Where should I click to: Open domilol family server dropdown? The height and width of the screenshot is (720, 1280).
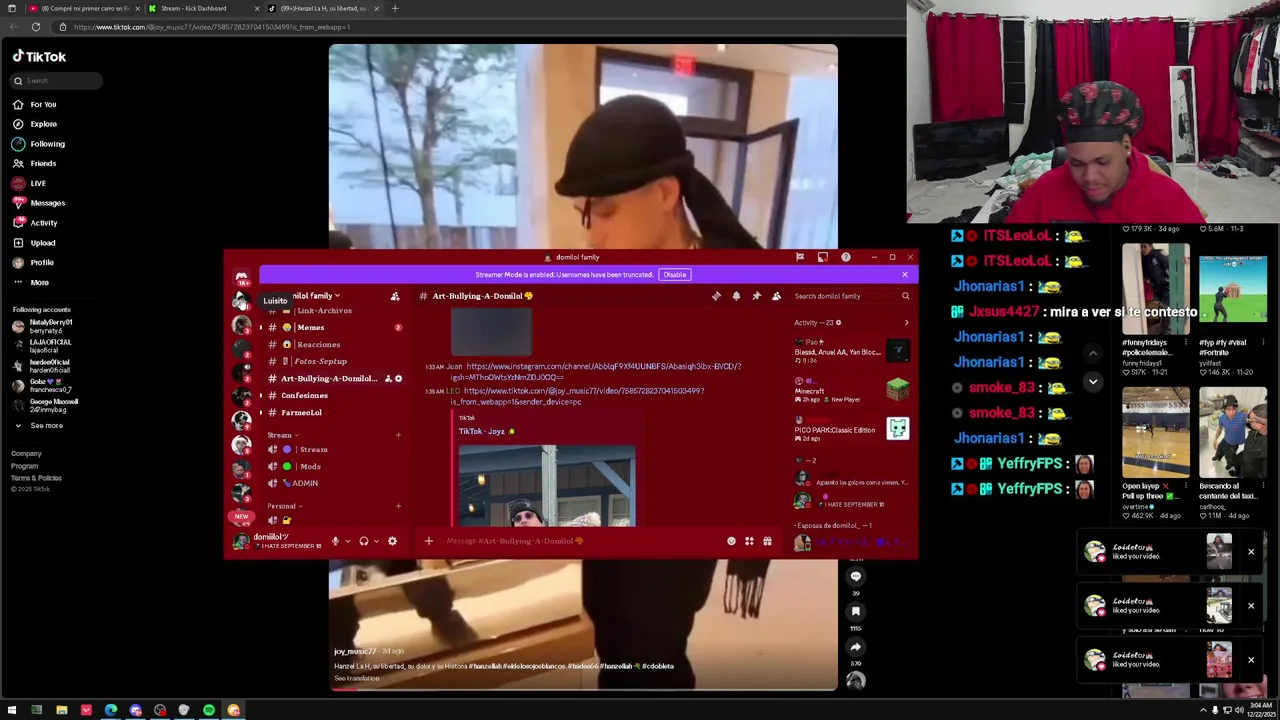pos(314,296)
